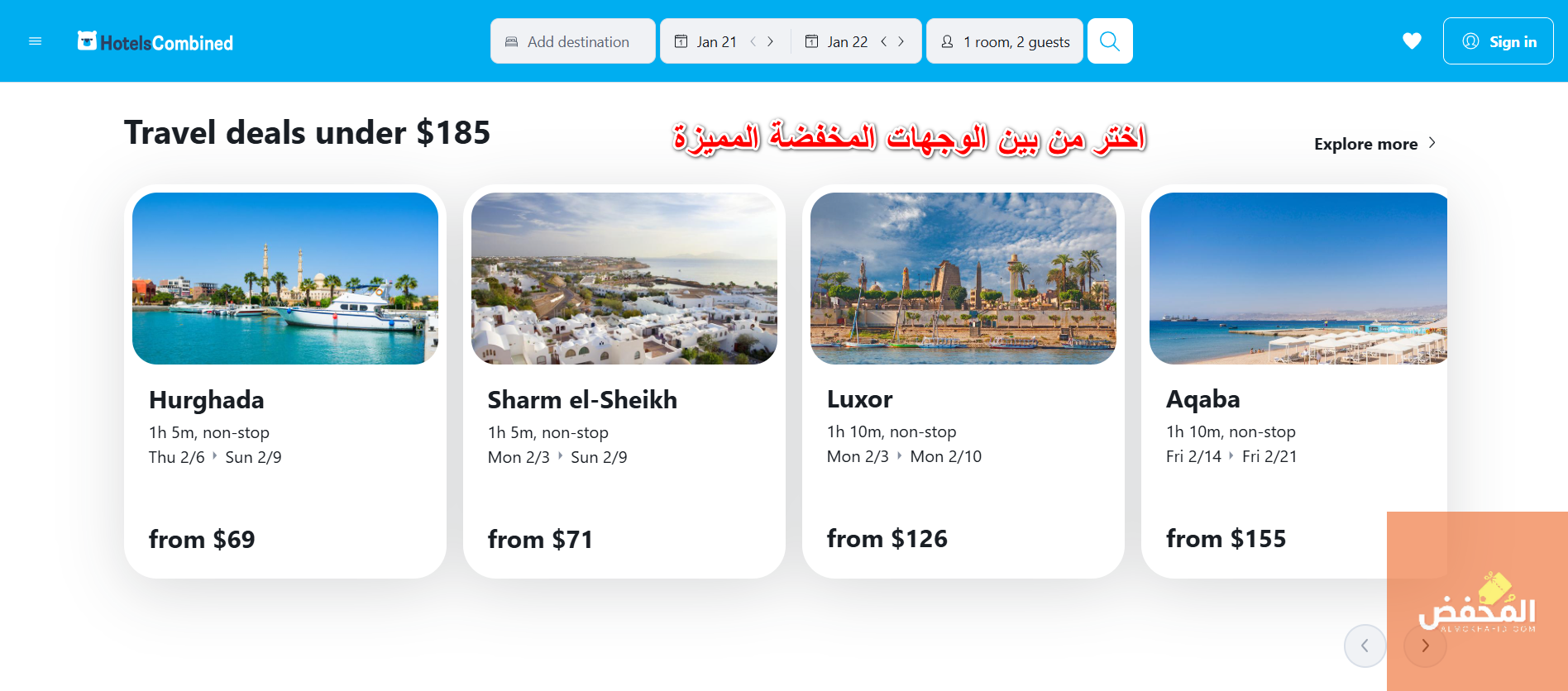Expand the 1 room, 2 guests selector
1568x691 pixels.
[1005, 41]
